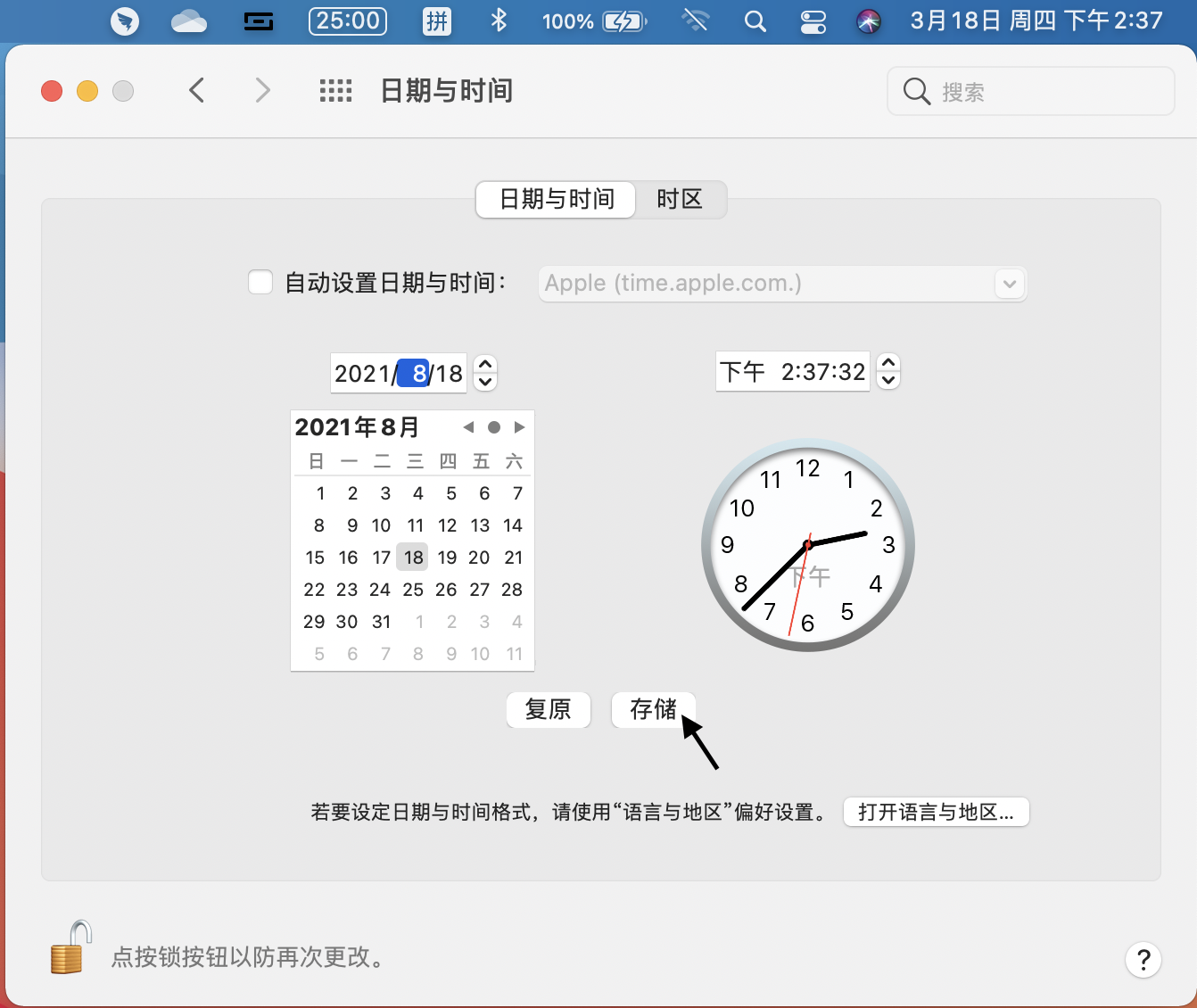
Task: Click the date field stepper arrows
Action: (x=484, y=372)
